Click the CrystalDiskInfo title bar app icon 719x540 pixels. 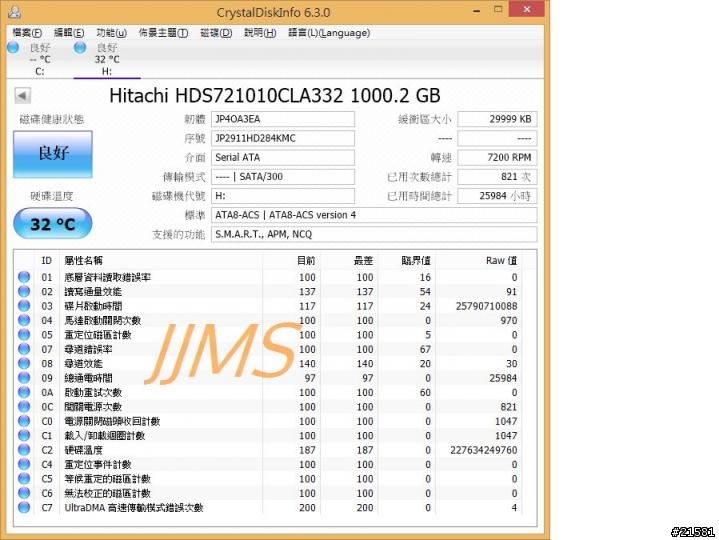(x=14, y=12)
